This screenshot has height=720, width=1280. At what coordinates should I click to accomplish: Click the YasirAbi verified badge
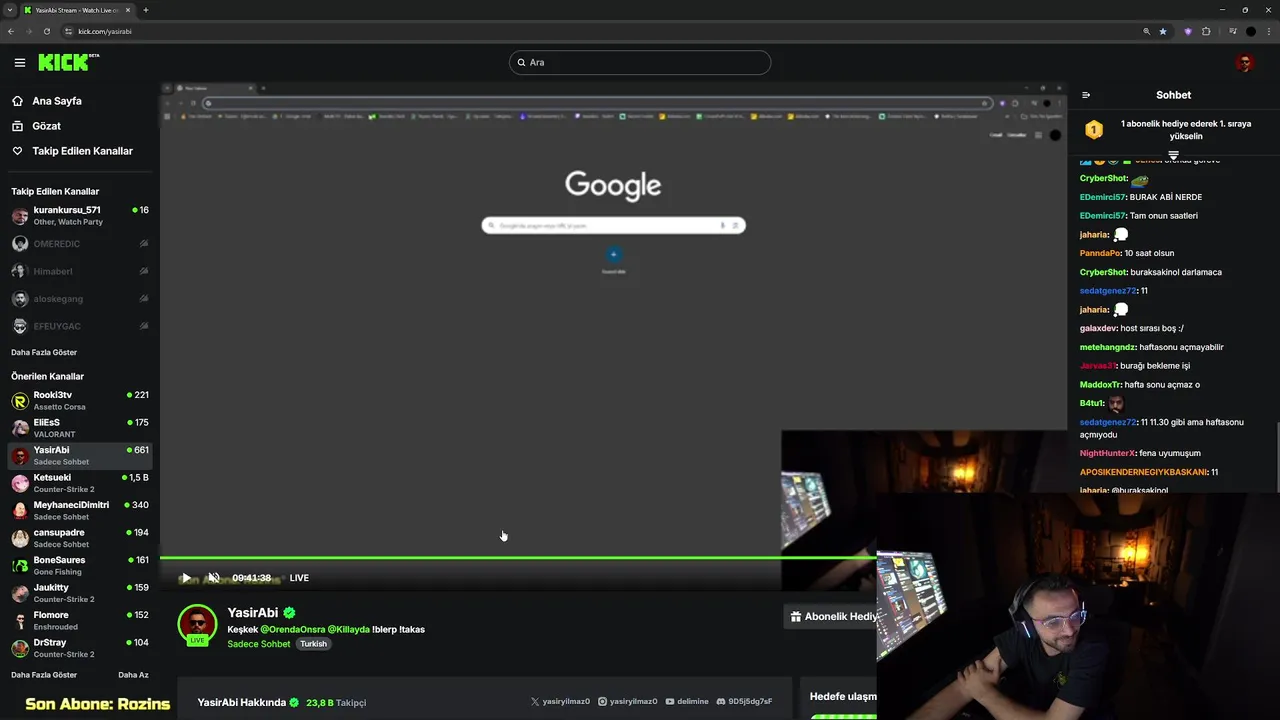(x=289, y=613)
